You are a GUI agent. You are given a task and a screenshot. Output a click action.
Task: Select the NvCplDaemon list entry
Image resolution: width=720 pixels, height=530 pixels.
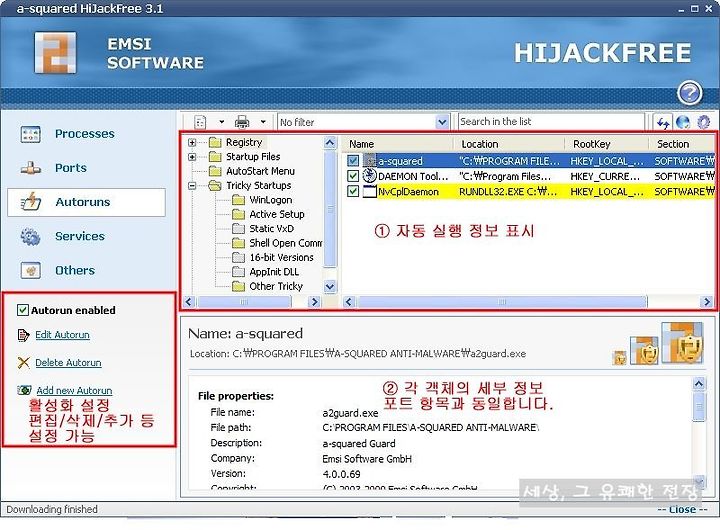(528, 191)
